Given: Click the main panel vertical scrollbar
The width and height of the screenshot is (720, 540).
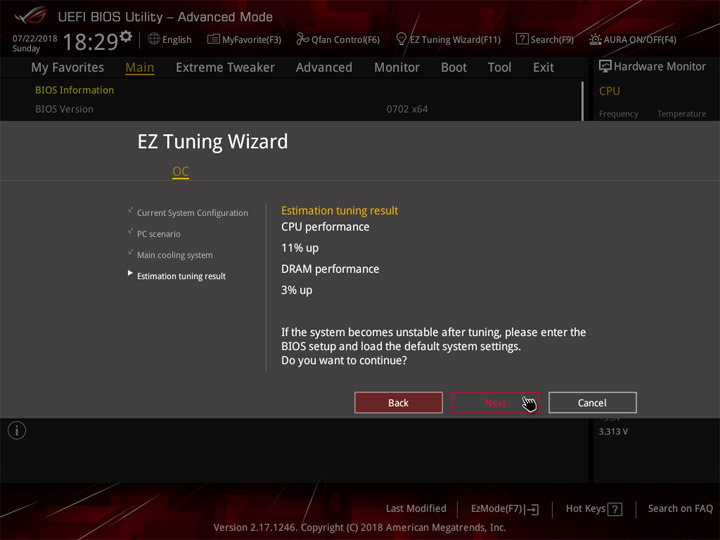Looking at the screenshot, I should [x=582, y=101].
